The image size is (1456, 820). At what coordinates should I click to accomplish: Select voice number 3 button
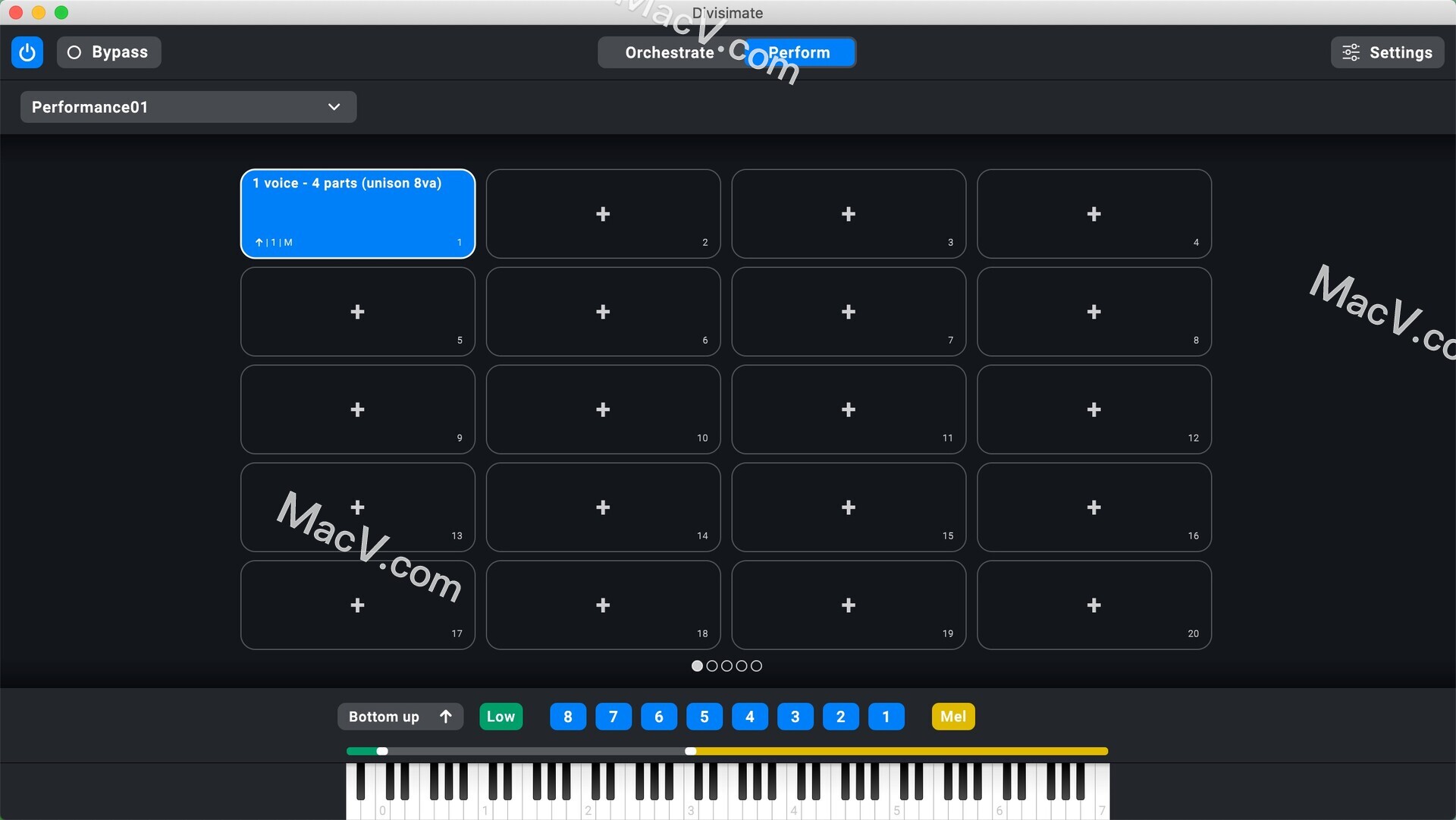(795, 717)
